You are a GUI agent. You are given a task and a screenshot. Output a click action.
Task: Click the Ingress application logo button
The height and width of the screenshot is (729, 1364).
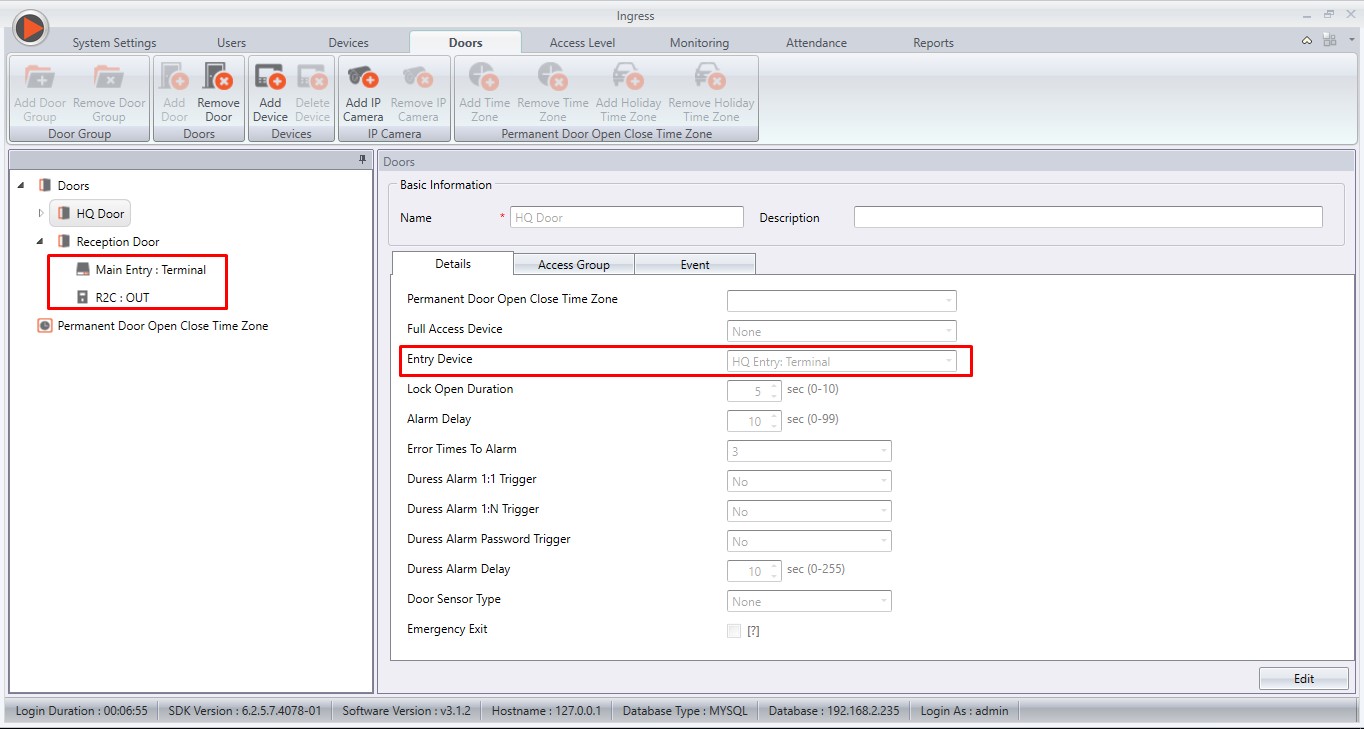[x=30, y=28]
